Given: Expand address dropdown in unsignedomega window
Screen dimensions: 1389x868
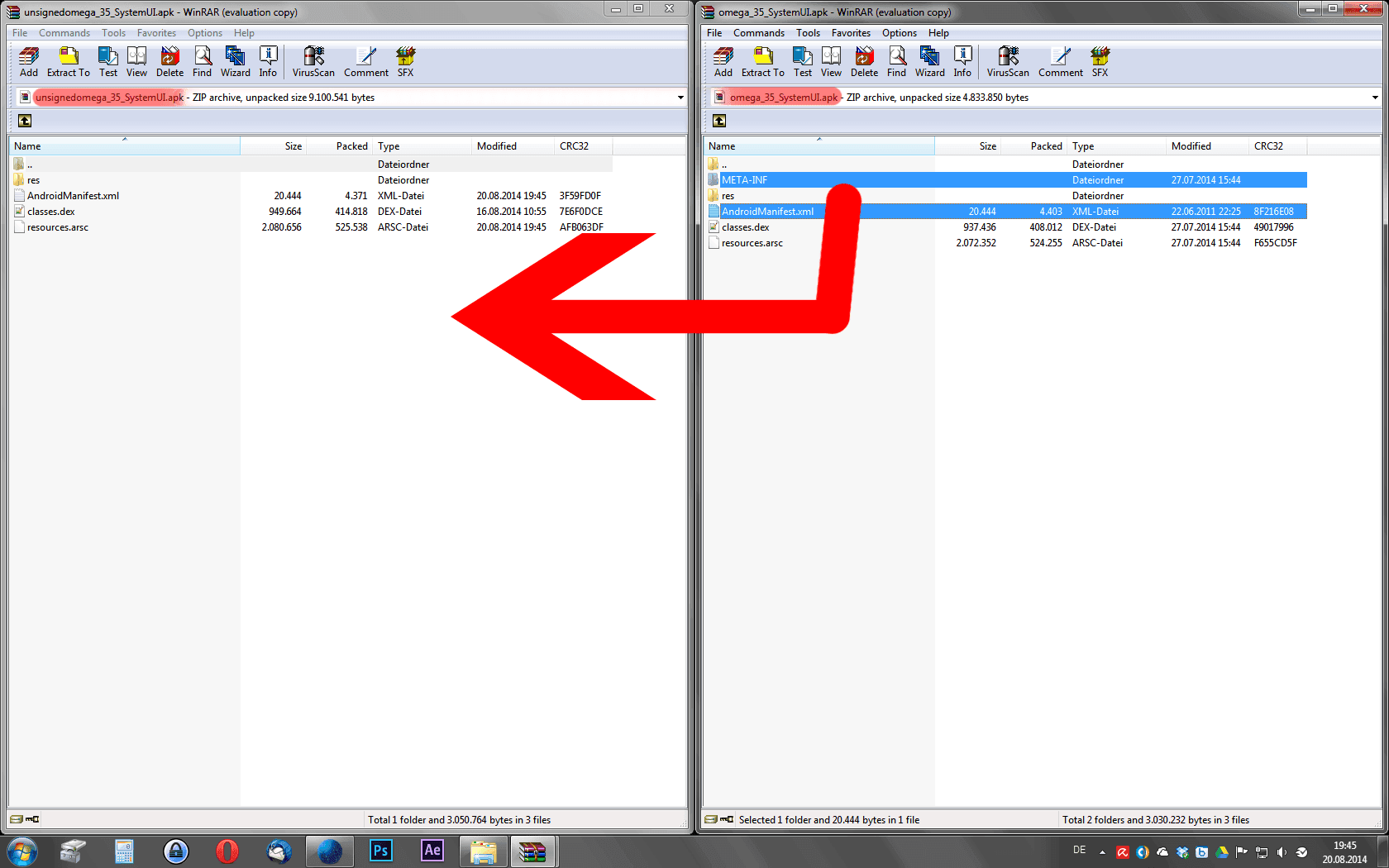Looking at the screenshot, I should [680, 98].
